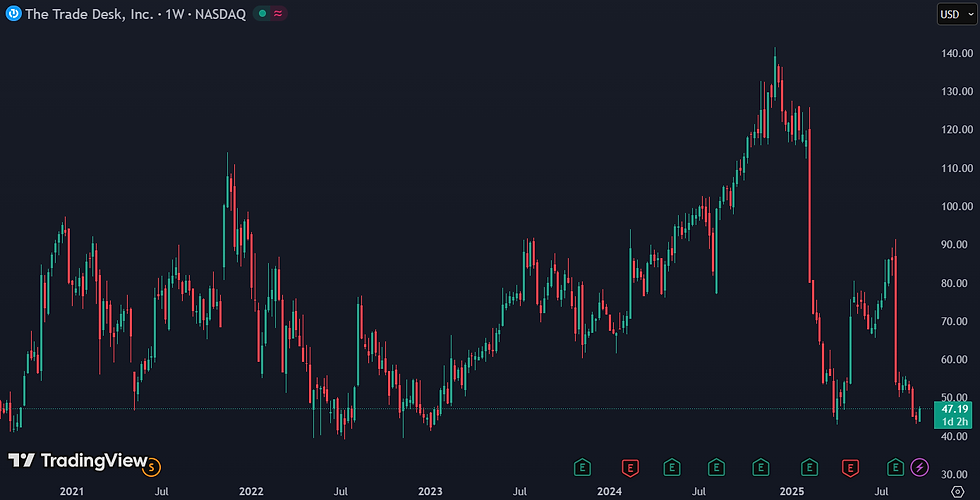Click the 2021 time axis label

[71, 492]
